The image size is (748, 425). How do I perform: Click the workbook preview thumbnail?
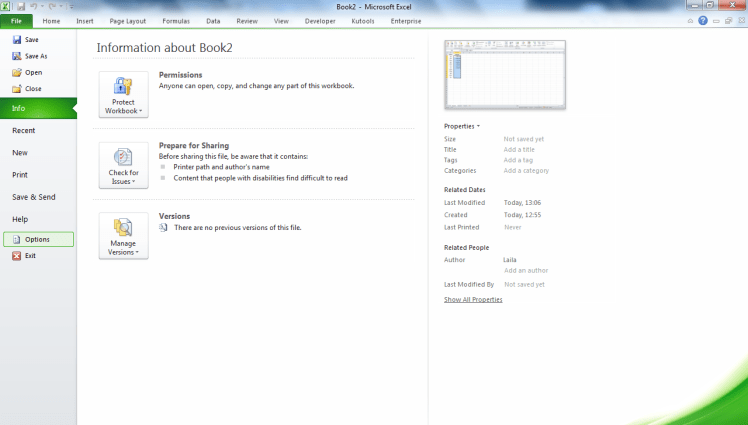tap(504, 75)
